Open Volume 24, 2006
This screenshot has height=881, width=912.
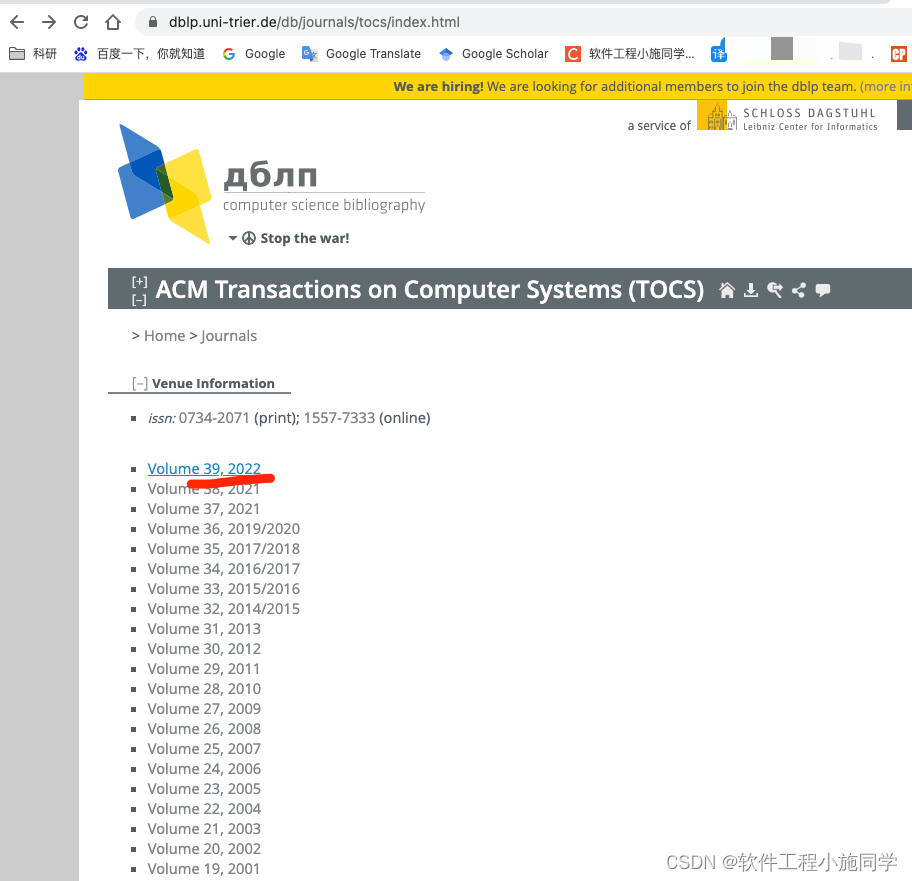pyautogui.click(x=204, y=769)
